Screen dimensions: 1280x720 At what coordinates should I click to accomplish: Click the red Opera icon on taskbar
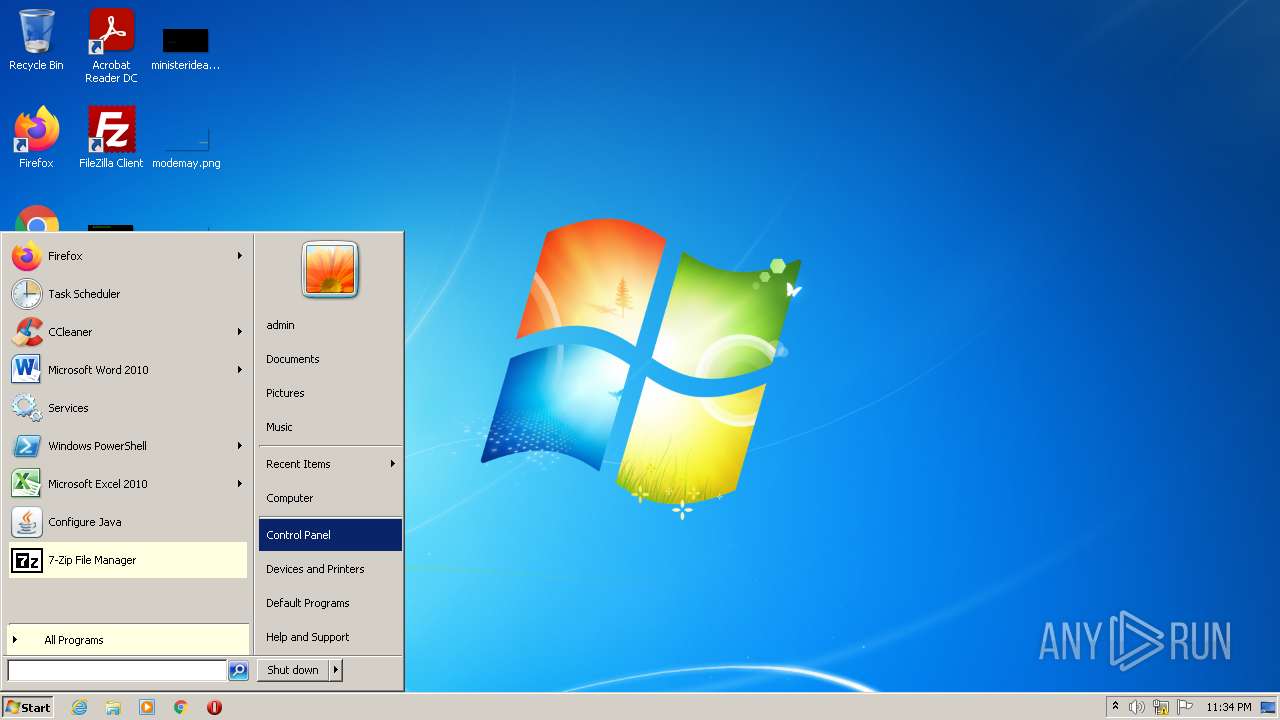(214, 707)
